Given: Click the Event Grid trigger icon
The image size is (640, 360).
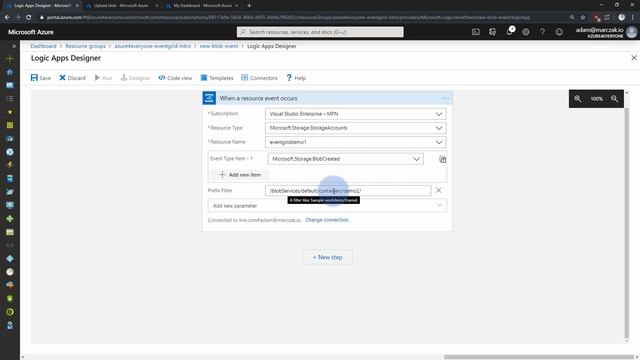Looking at the screenshot, I should pyautogui.click(x=209, y=98).
